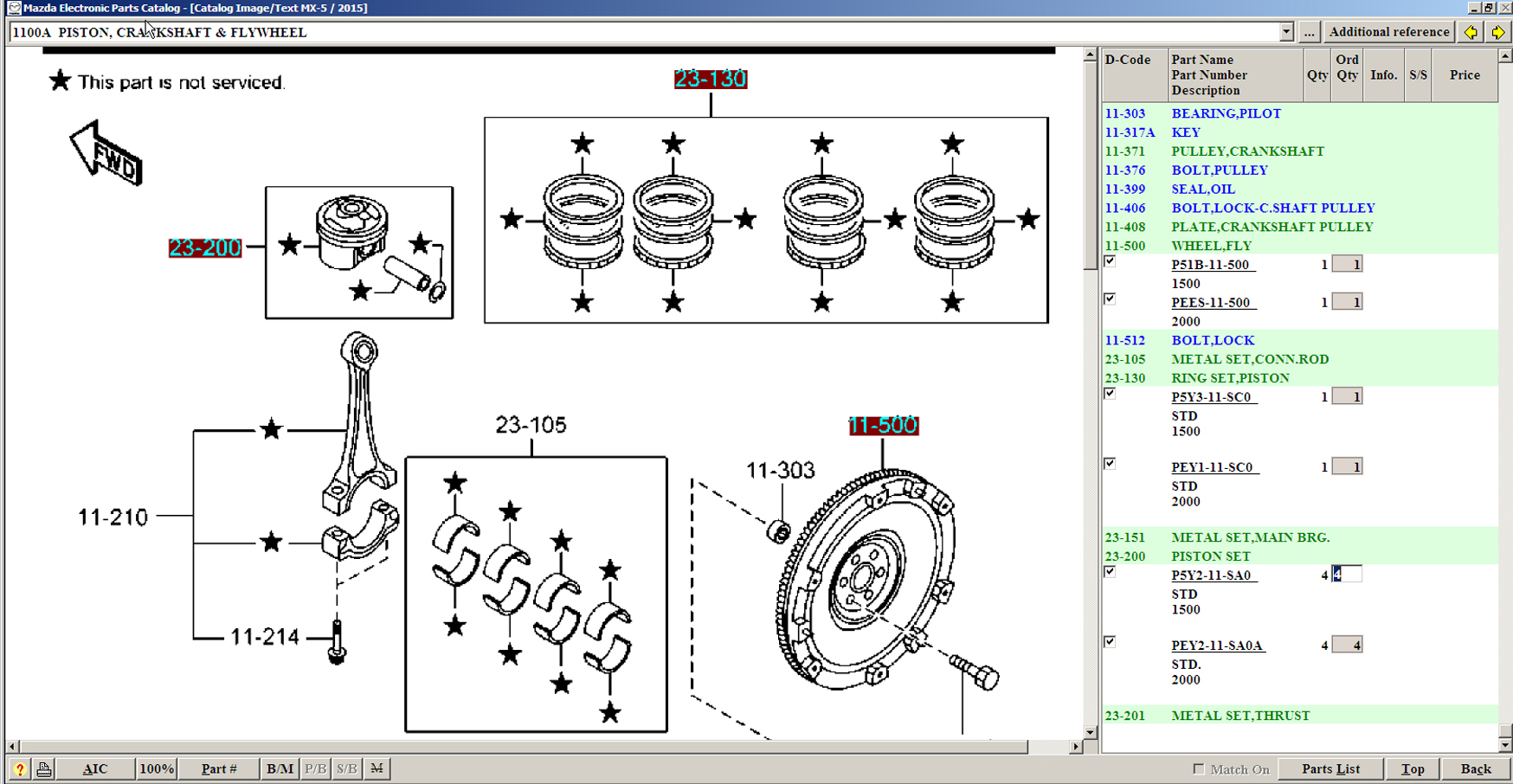The image size is (1513, 784).
Task: Go to previous page with left arrow
Action: point(1471,32)
